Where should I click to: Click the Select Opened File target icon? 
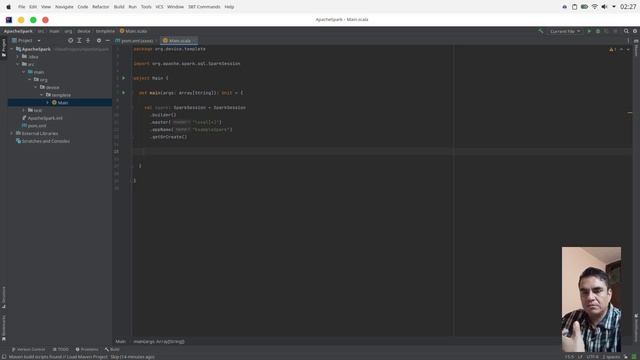coord(71,40)
